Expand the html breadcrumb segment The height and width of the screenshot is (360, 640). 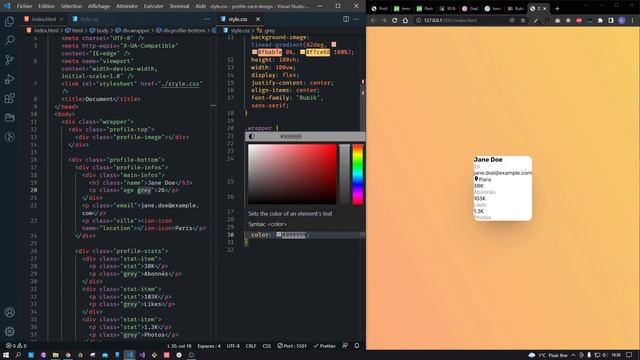pos(74,31)
